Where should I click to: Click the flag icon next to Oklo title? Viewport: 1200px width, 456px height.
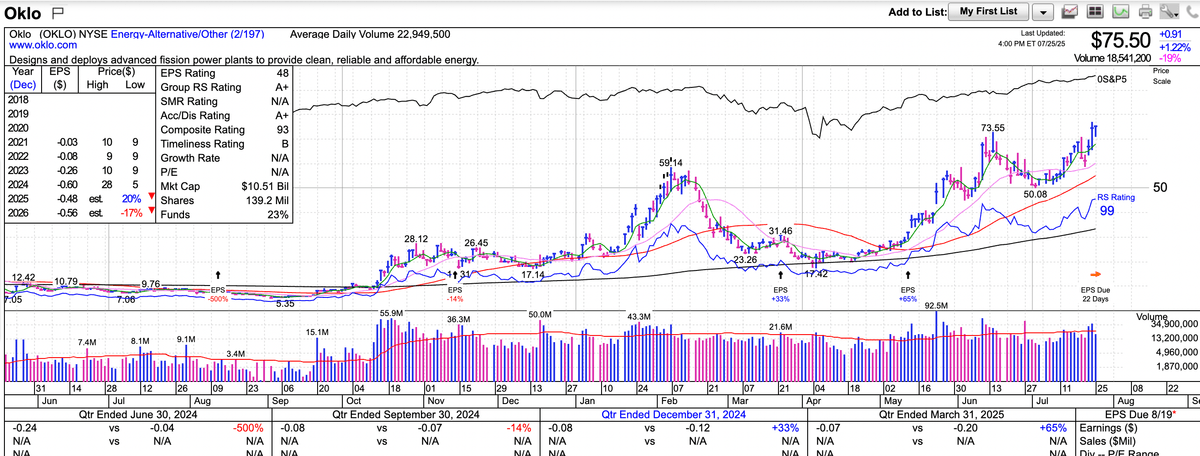point(57,12)
